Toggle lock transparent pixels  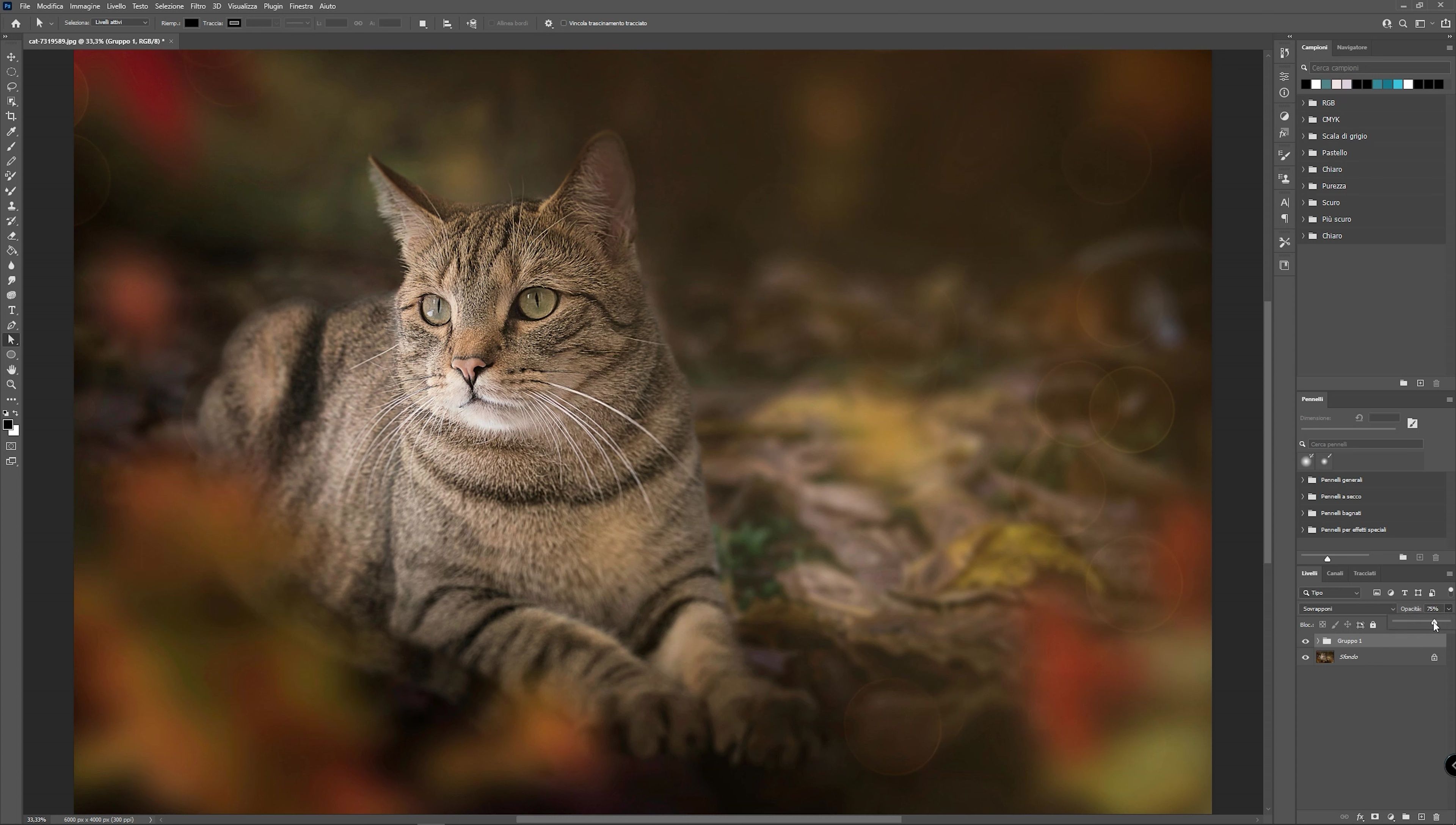tap(1322, 625)
